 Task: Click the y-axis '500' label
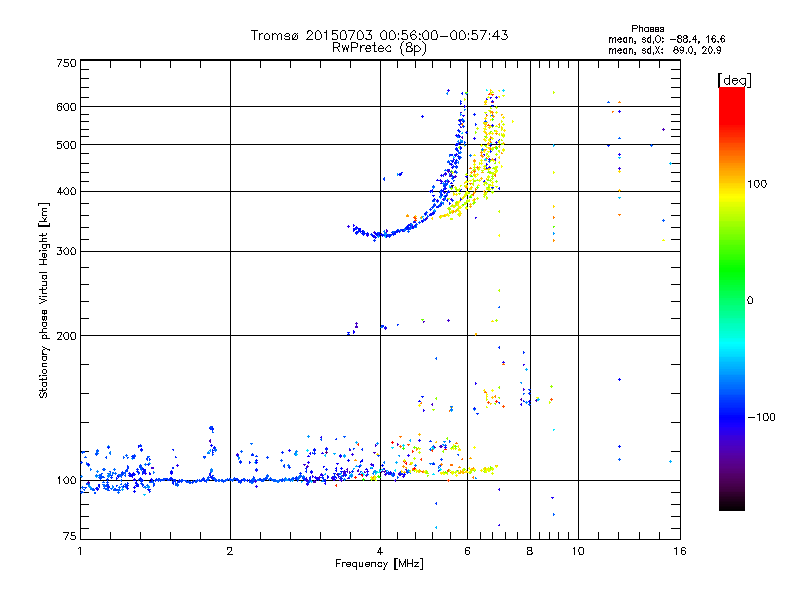click(x=66, y=145)
